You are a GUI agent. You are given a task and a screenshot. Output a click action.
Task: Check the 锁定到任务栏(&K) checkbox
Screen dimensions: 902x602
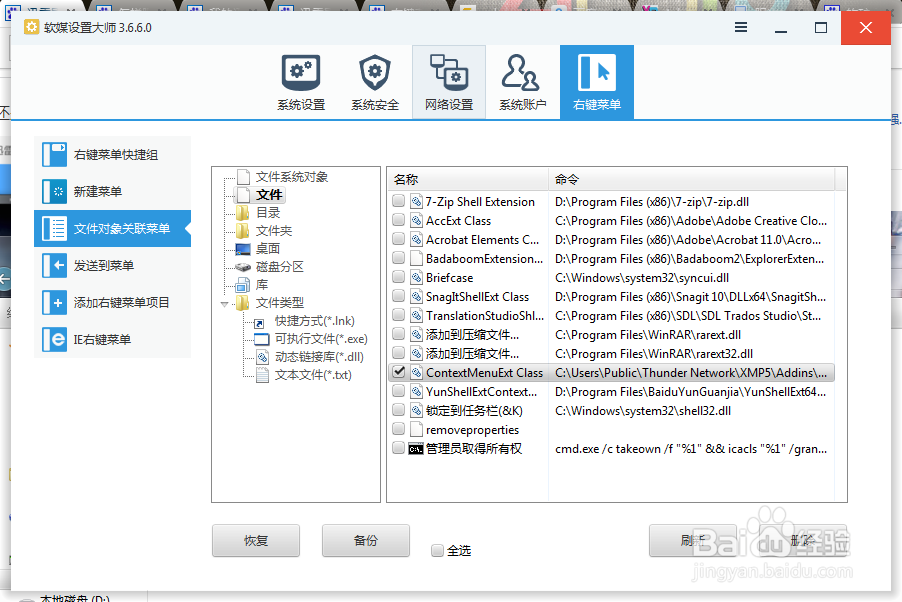coord(398,410)
